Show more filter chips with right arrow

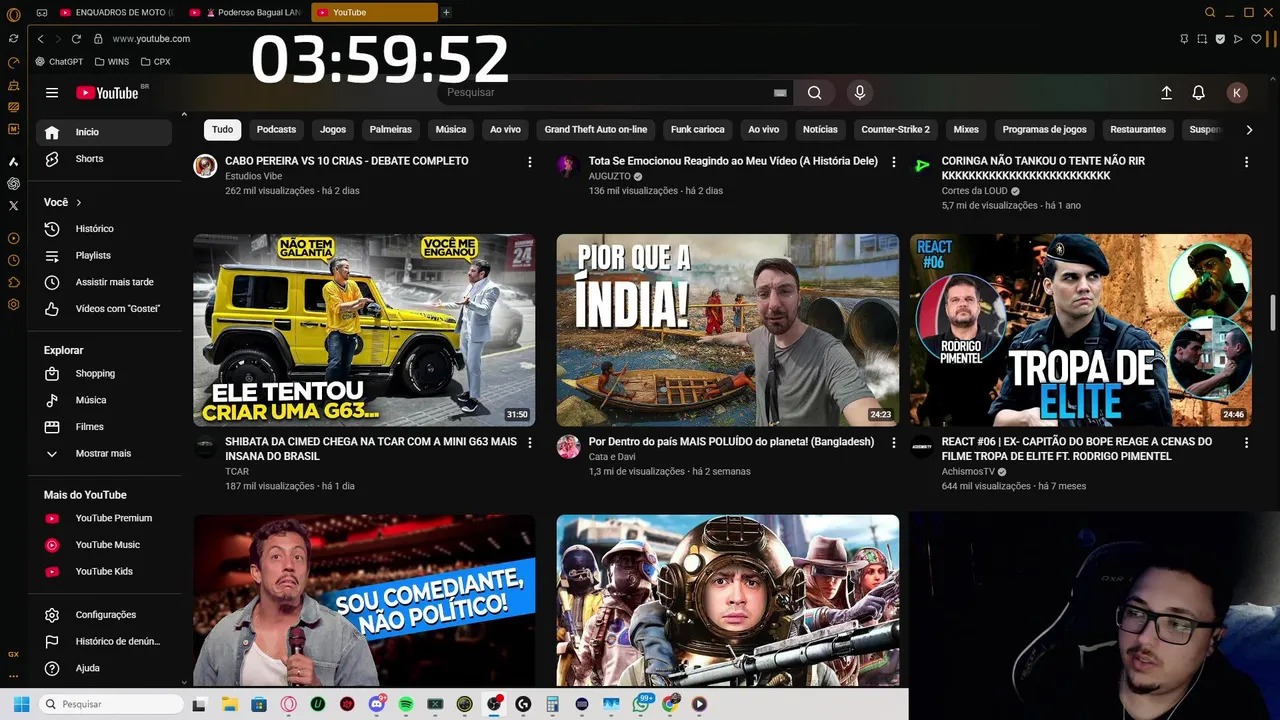[x=1248, y=130]
